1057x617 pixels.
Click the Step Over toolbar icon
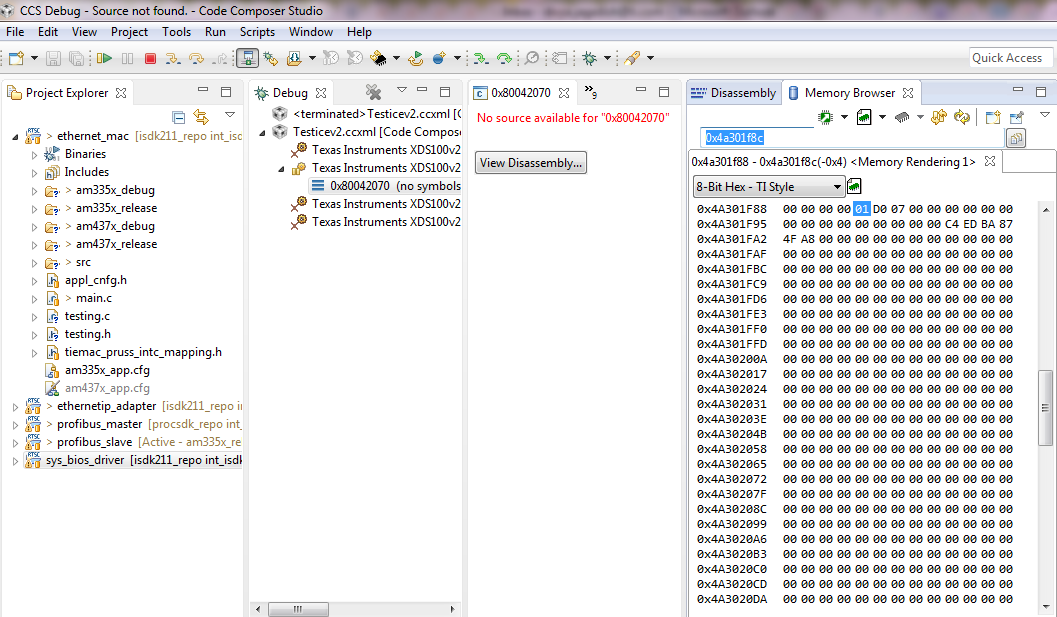click(196, 59)
